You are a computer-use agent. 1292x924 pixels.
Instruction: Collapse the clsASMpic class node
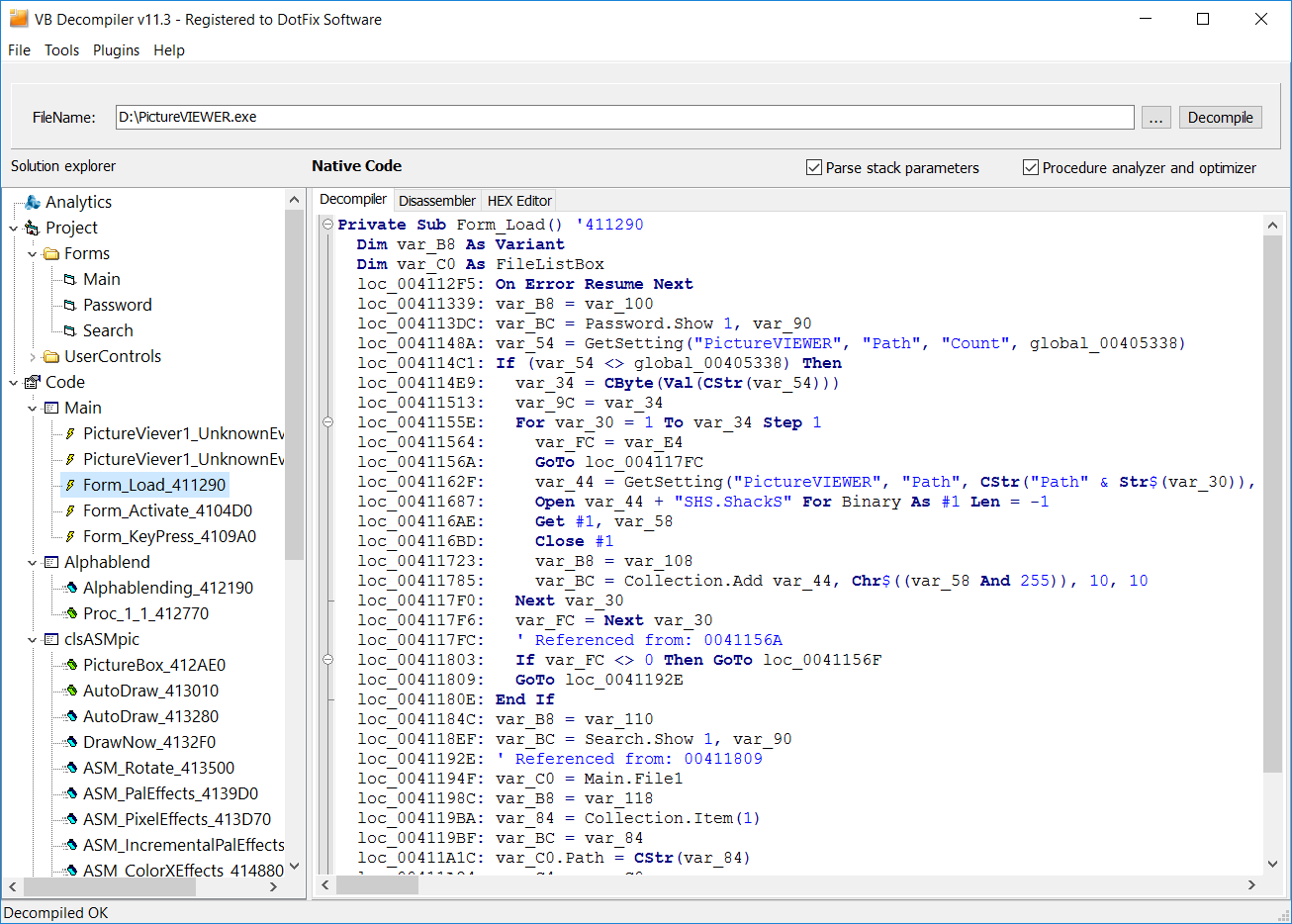tap(33, 639)
